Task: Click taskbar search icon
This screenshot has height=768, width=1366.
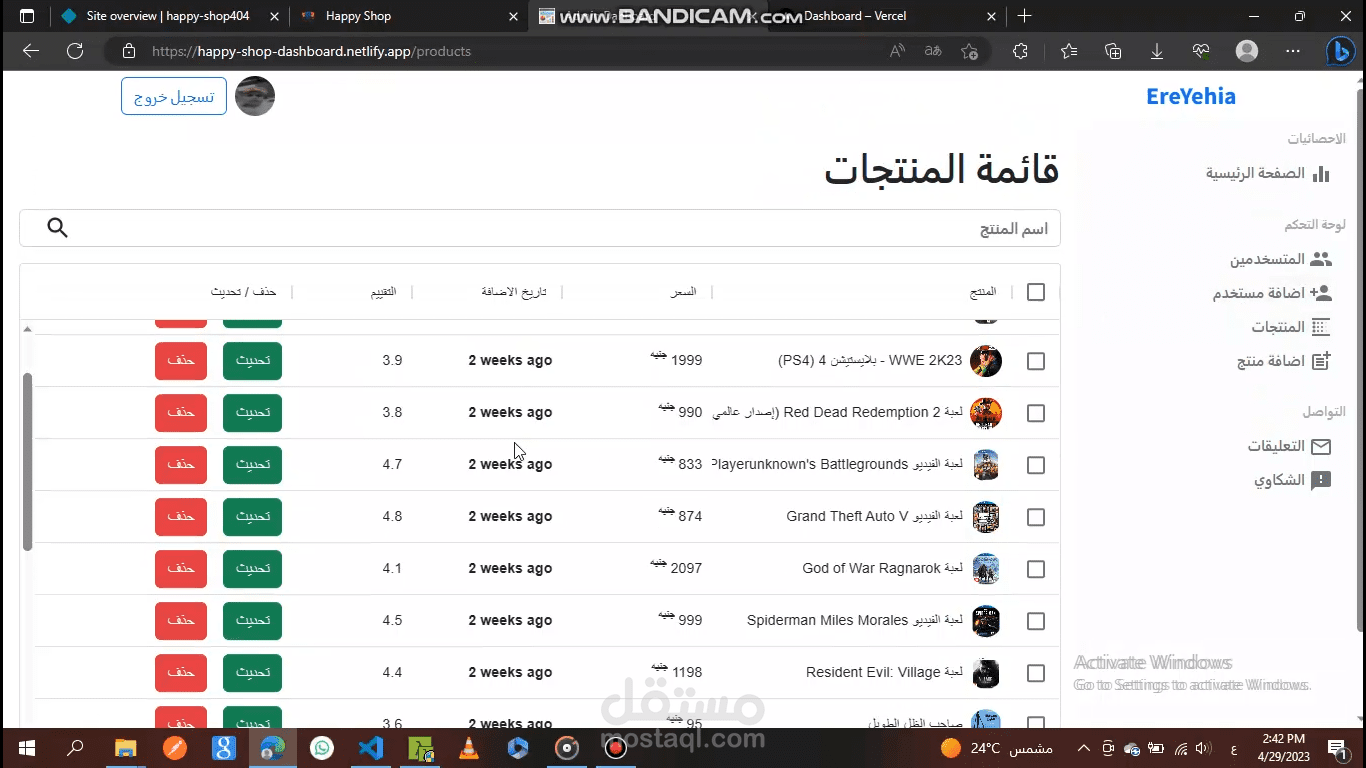Action: 75,748
